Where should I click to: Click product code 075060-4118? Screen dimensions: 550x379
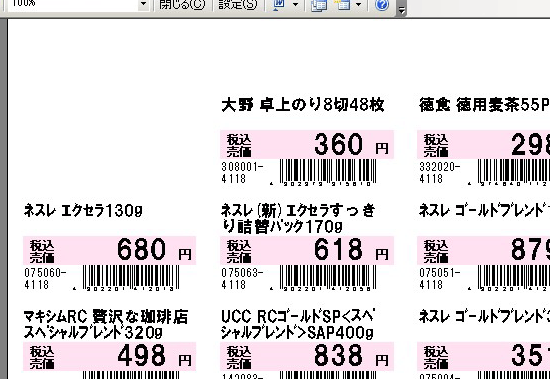click(x=45, y=279)
